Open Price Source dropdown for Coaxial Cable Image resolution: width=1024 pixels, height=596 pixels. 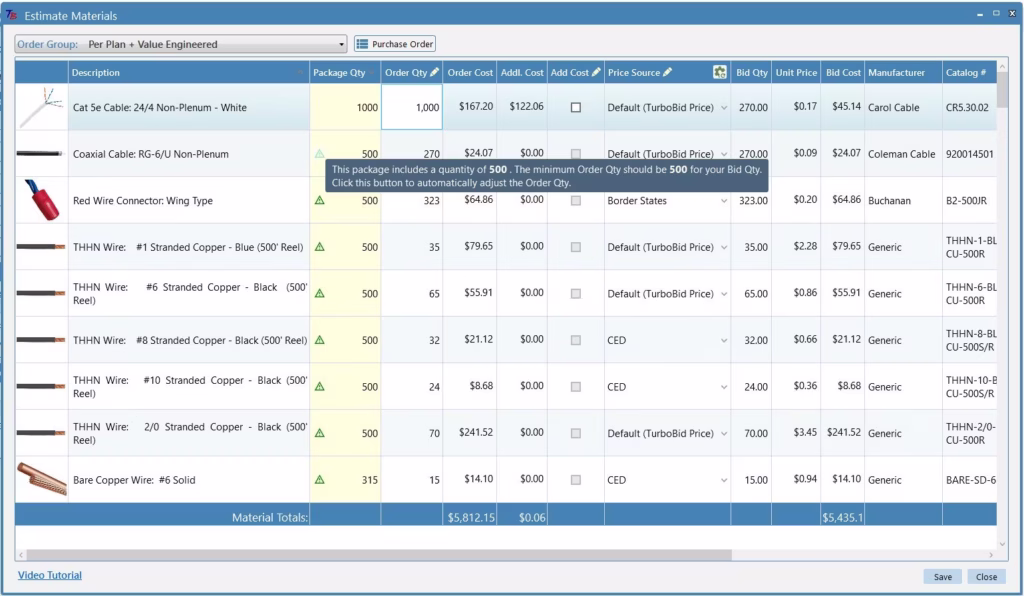pos(724,154)
